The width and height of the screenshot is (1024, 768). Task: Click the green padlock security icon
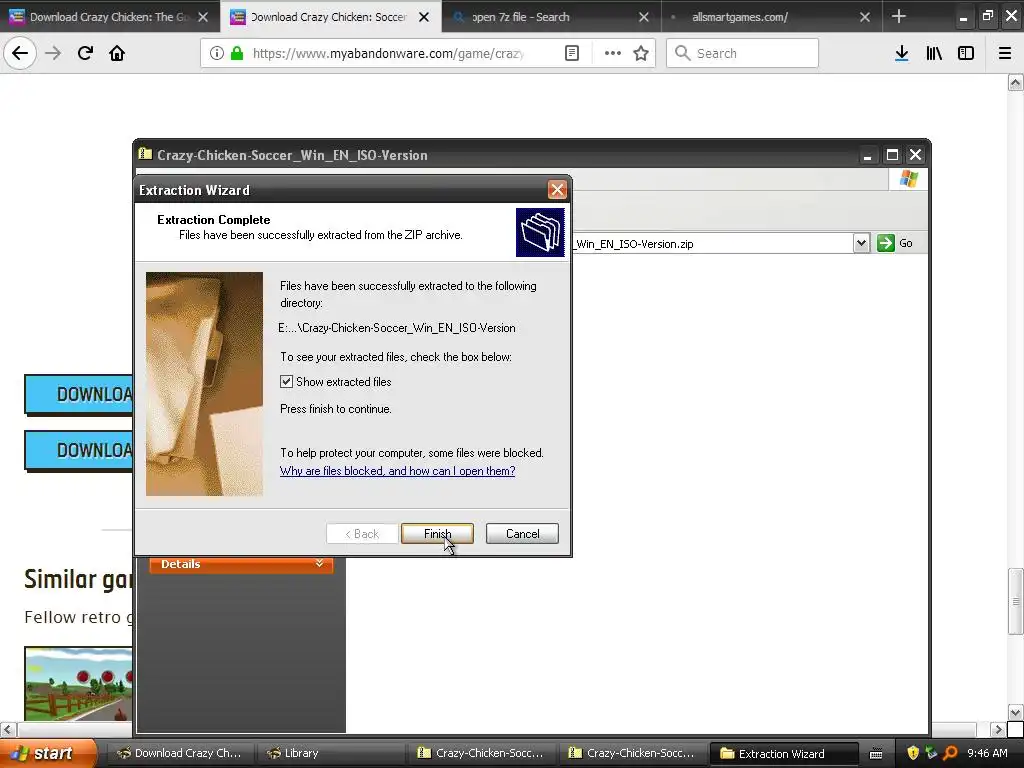pos(238,53)
